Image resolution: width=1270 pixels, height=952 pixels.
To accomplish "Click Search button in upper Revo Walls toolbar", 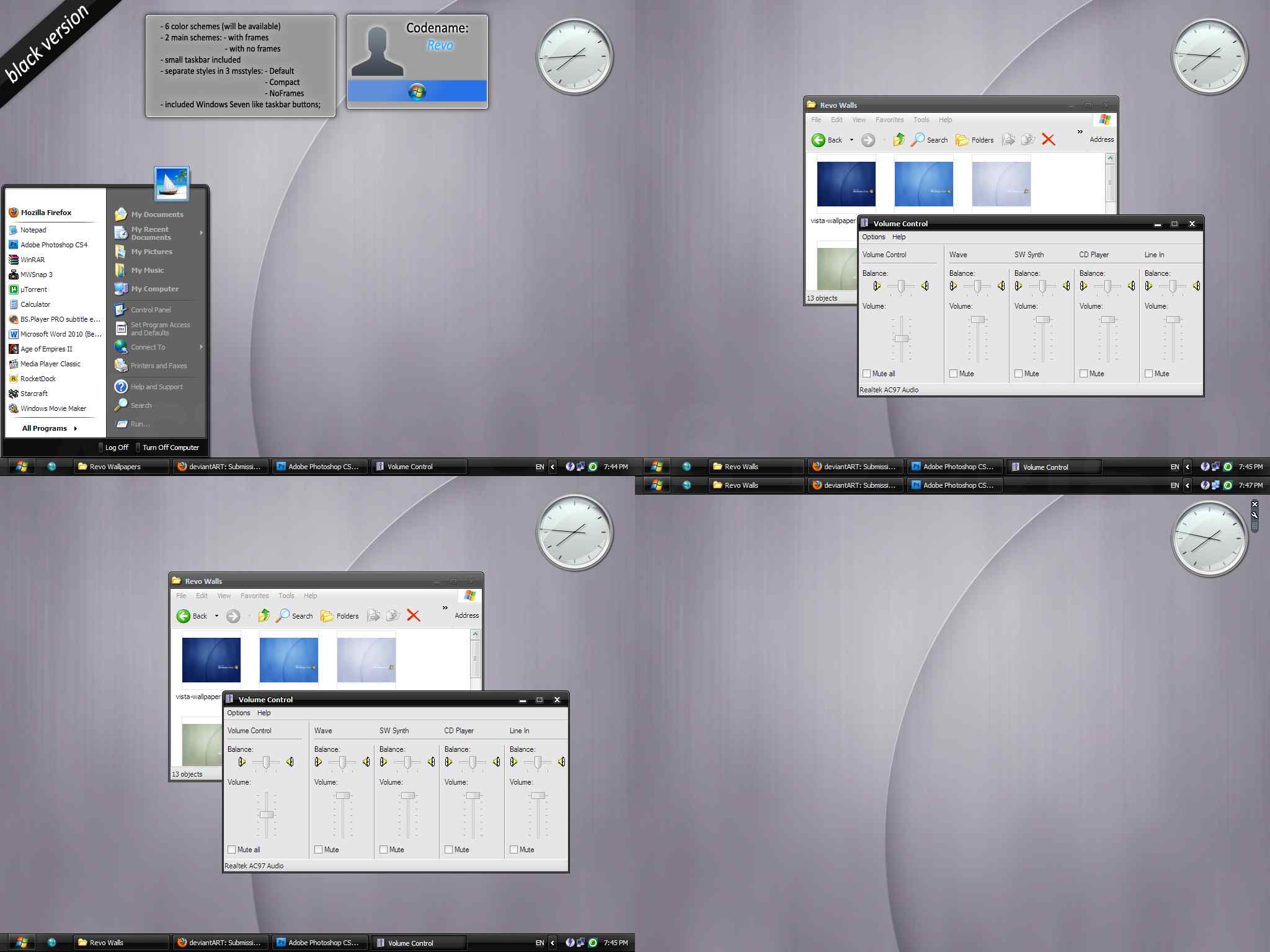I will [929, 139].
